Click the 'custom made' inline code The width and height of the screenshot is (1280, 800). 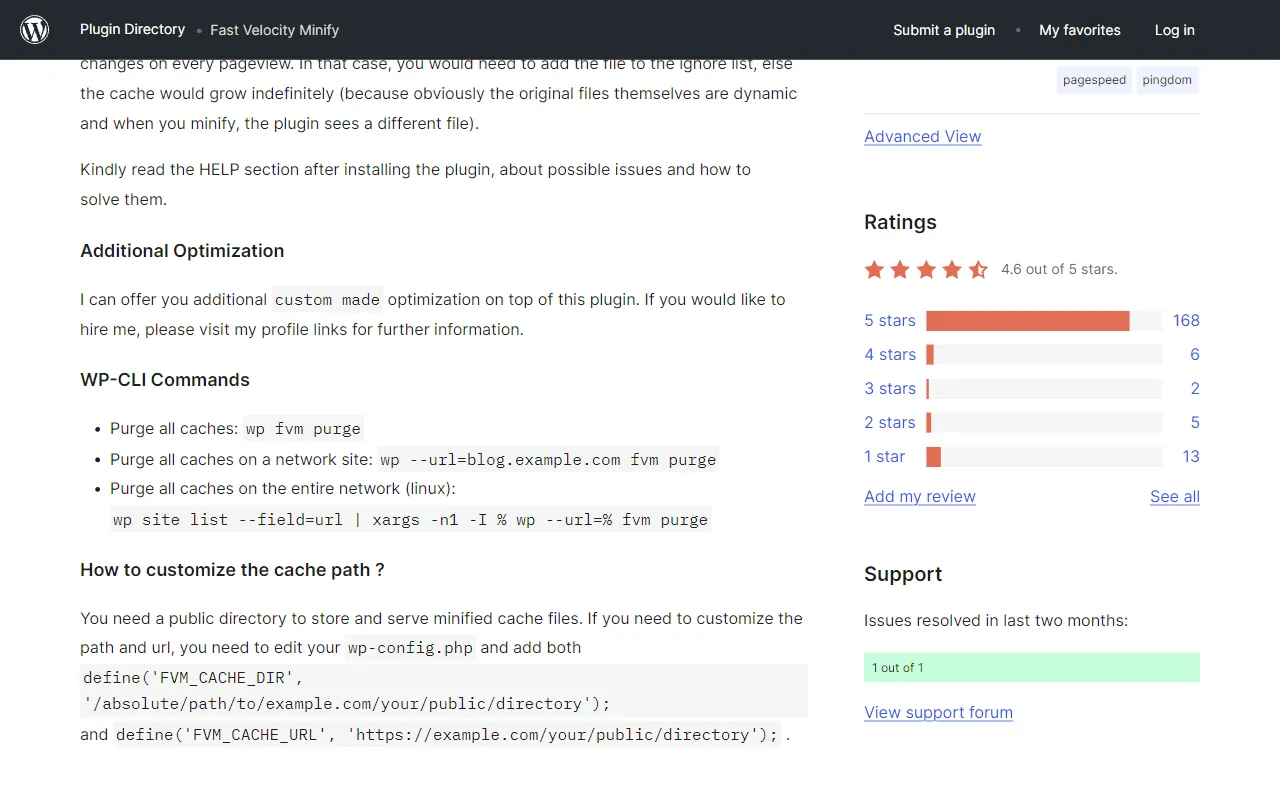coord(327,300)
